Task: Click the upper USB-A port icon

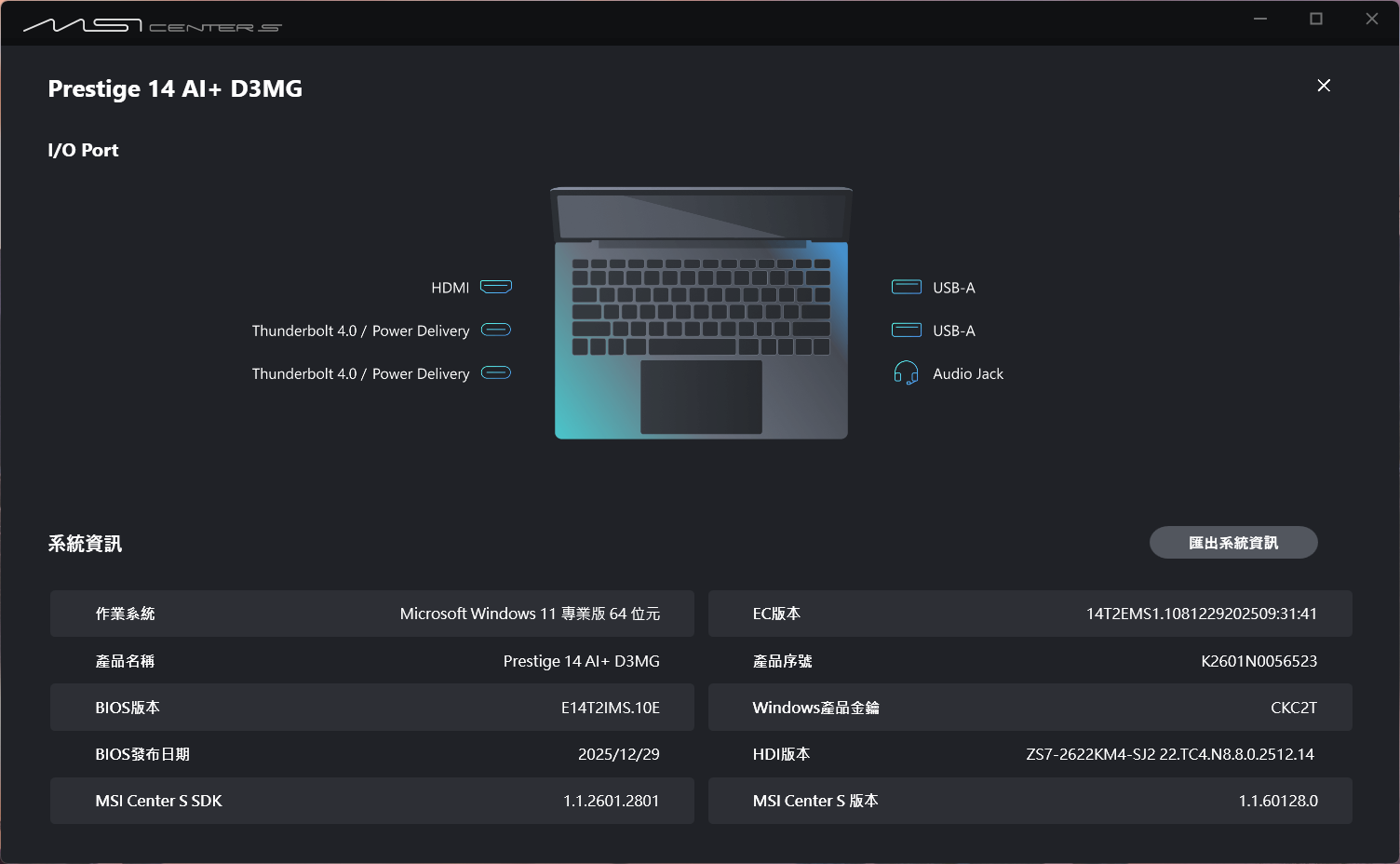Action: [x=907, y=287]
